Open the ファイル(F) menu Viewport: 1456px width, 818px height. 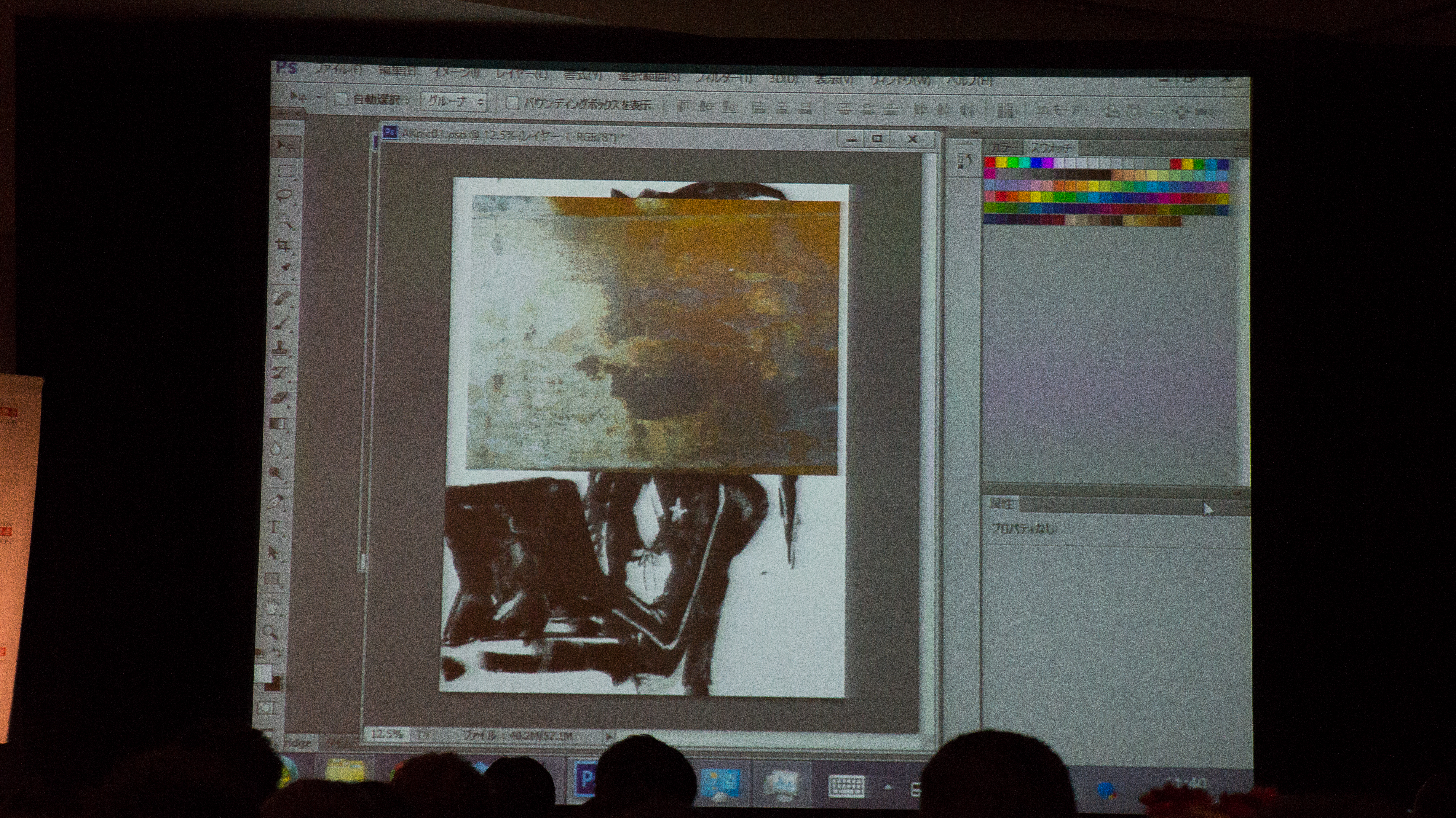338,70
